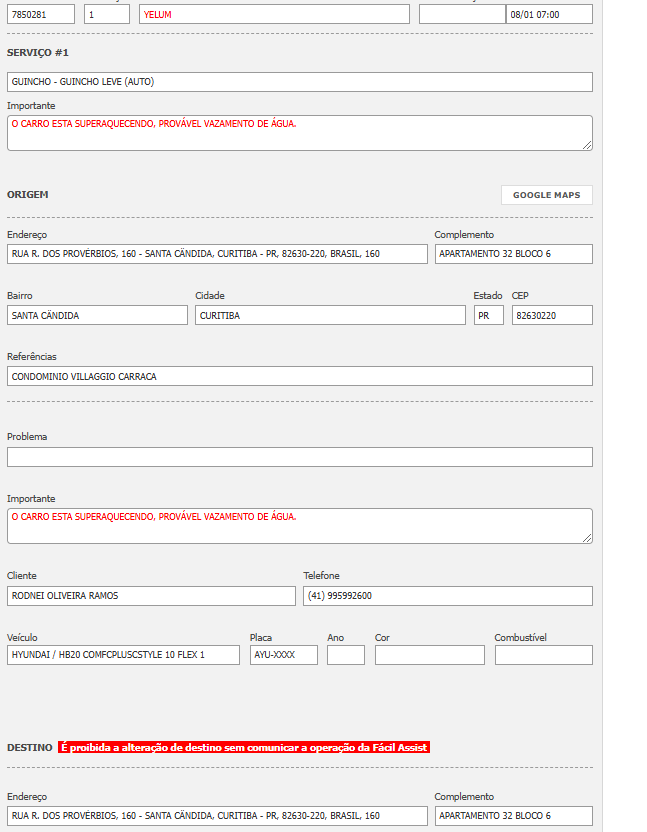Click the Telefone number field
This screenshot has height=832, width=647.
click(447, 596)
